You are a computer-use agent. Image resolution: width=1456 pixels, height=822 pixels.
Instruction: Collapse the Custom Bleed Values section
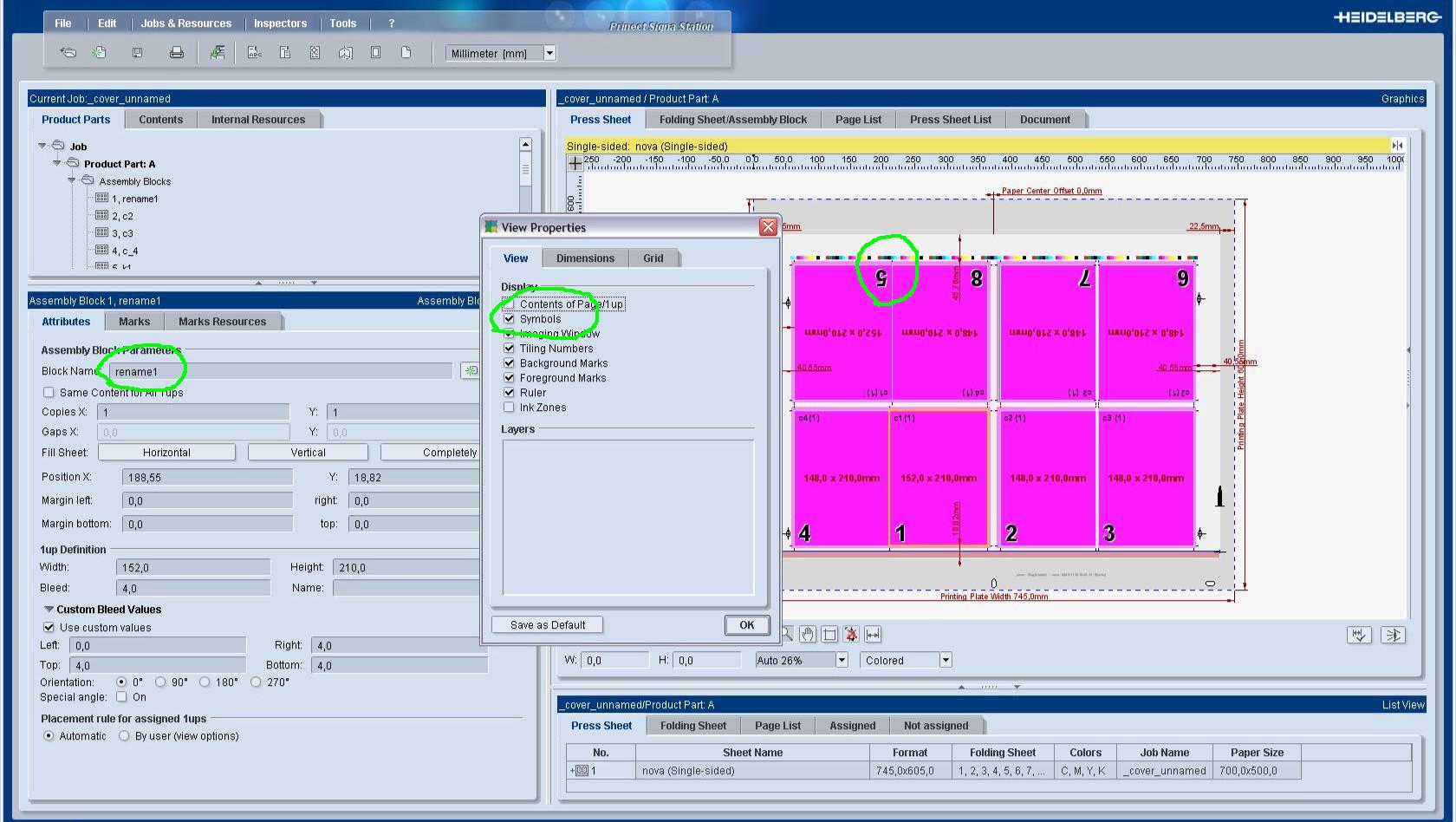[49, 610]
